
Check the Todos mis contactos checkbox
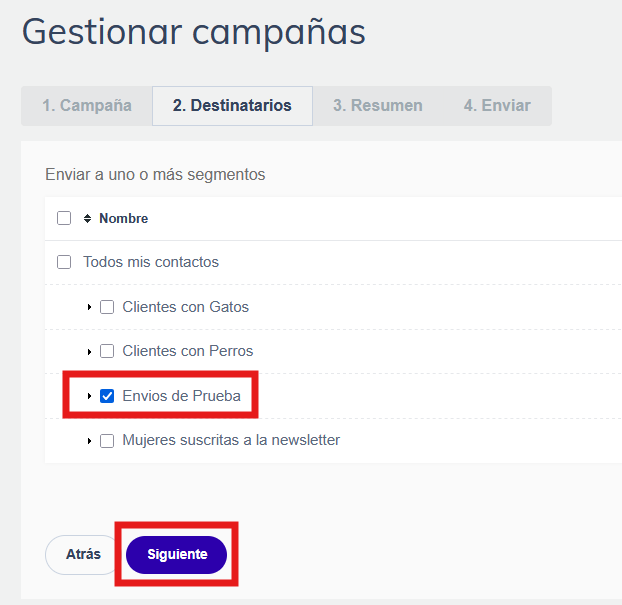pyautogui.click(x=64, y=262)
